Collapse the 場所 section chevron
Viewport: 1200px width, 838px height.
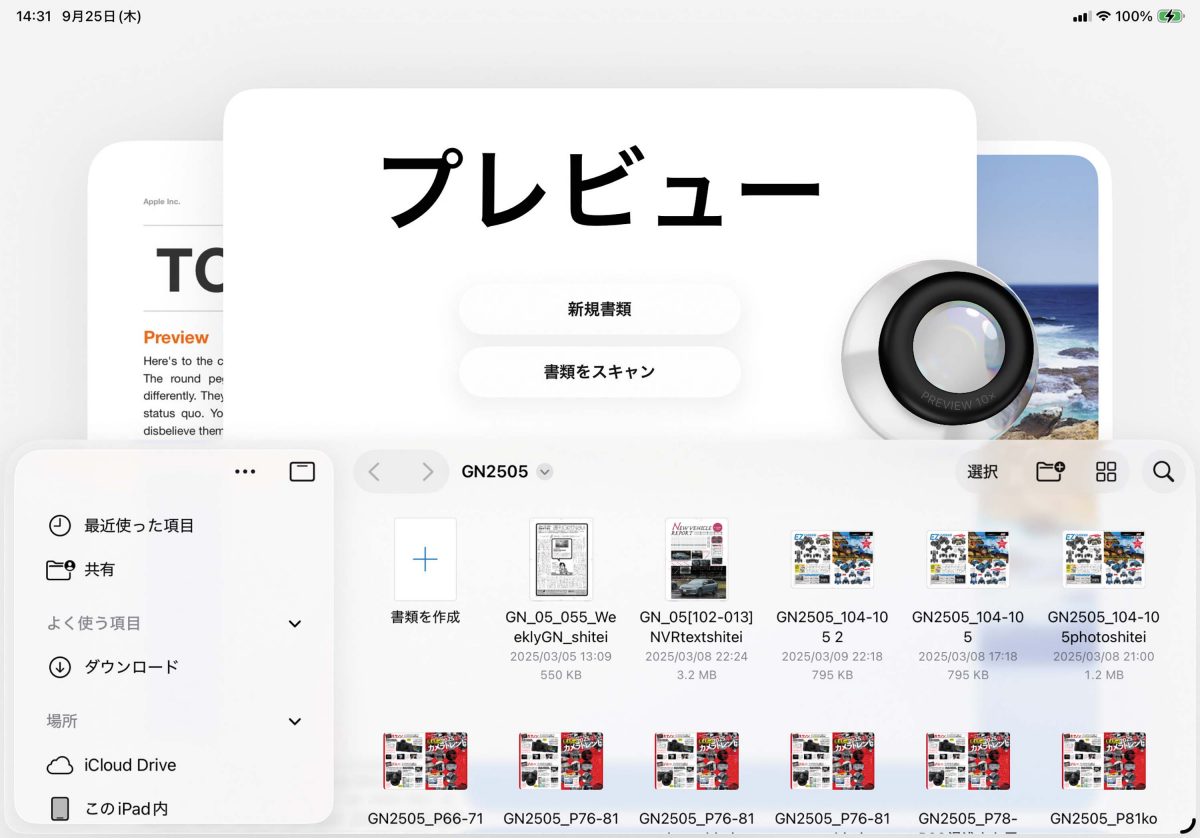[x=295, y=722]
